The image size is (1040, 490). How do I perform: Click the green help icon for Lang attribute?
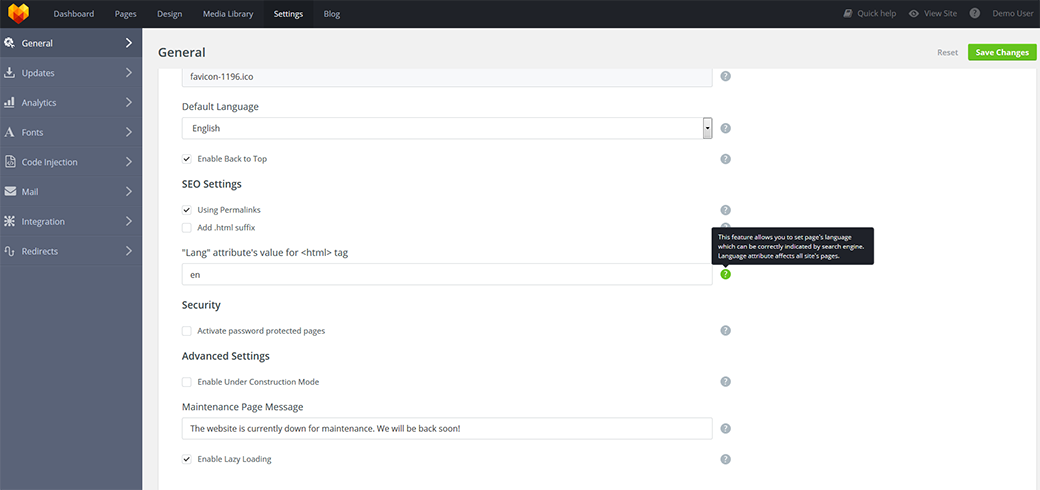click(x=725, y=274)
